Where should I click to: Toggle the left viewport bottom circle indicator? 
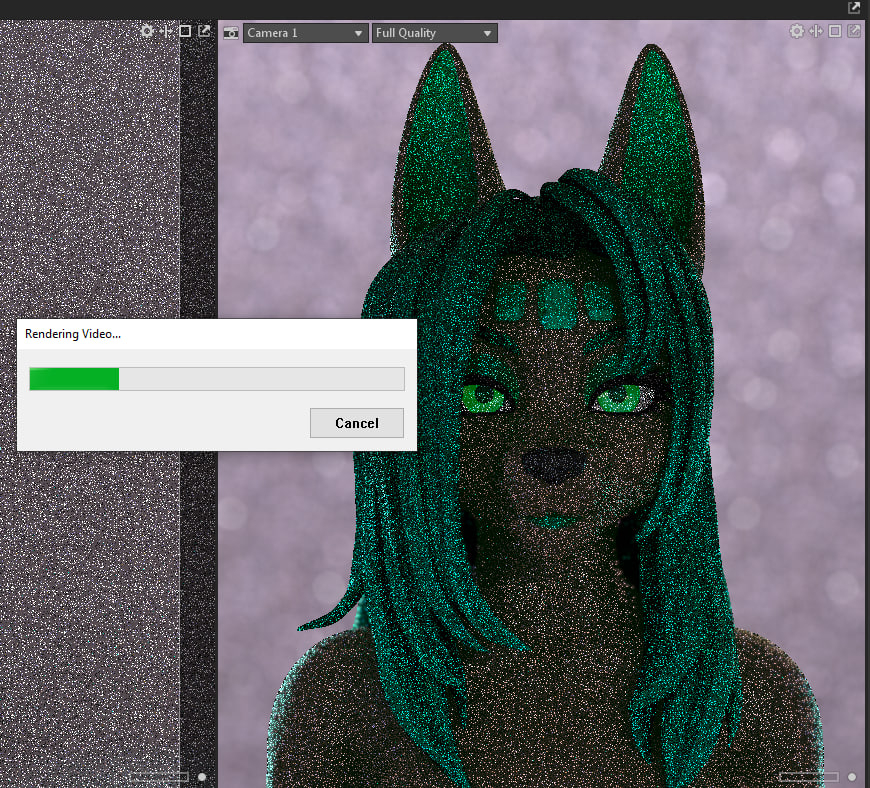tap(202, 776)
